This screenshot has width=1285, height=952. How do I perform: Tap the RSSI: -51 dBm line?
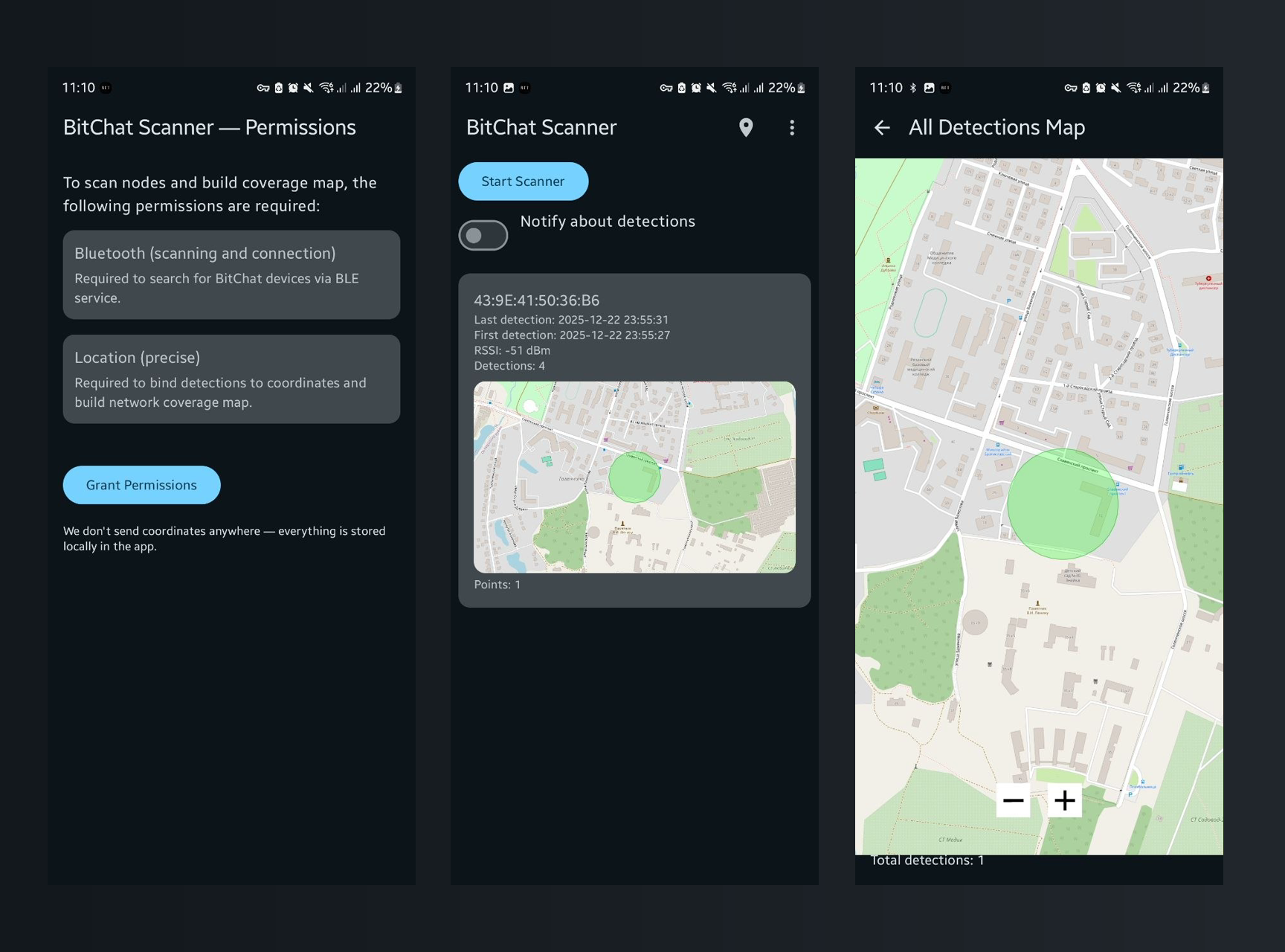(x=512, y=350)
